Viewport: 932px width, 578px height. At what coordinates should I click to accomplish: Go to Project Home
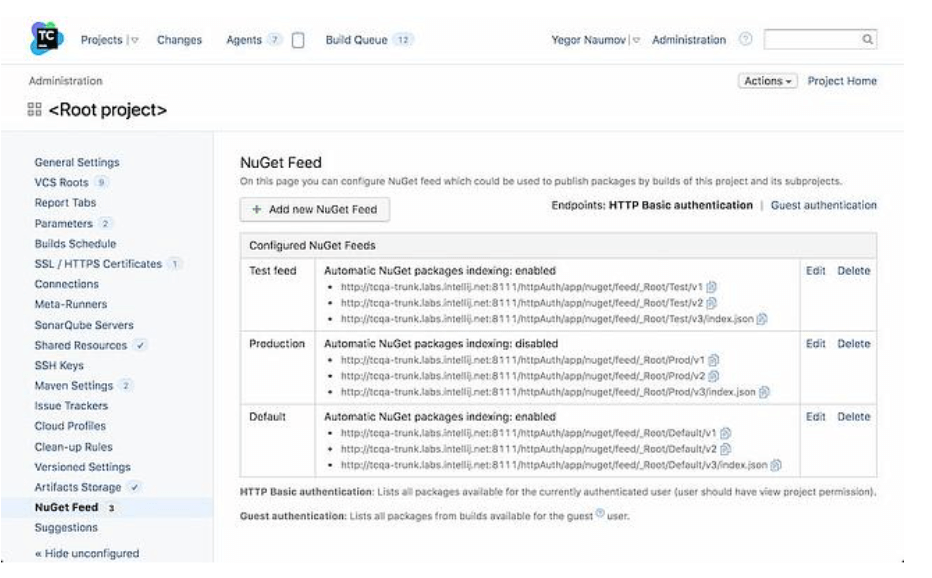842,81
